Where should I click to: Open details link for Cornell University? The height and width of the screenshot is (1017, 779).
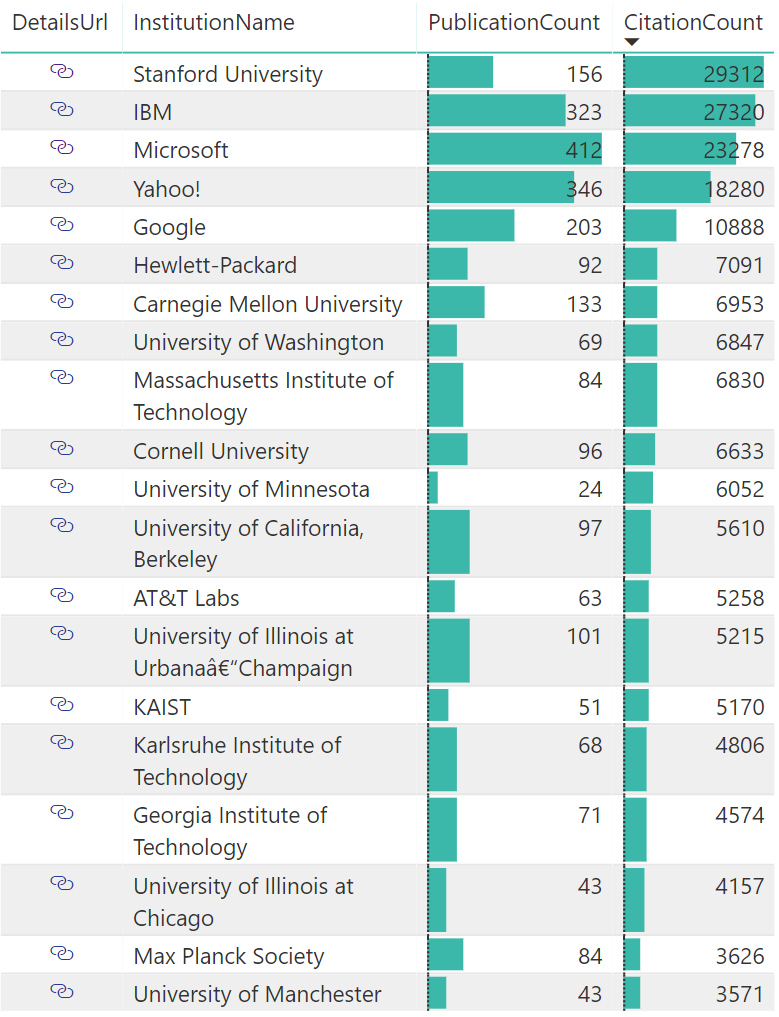61,449
